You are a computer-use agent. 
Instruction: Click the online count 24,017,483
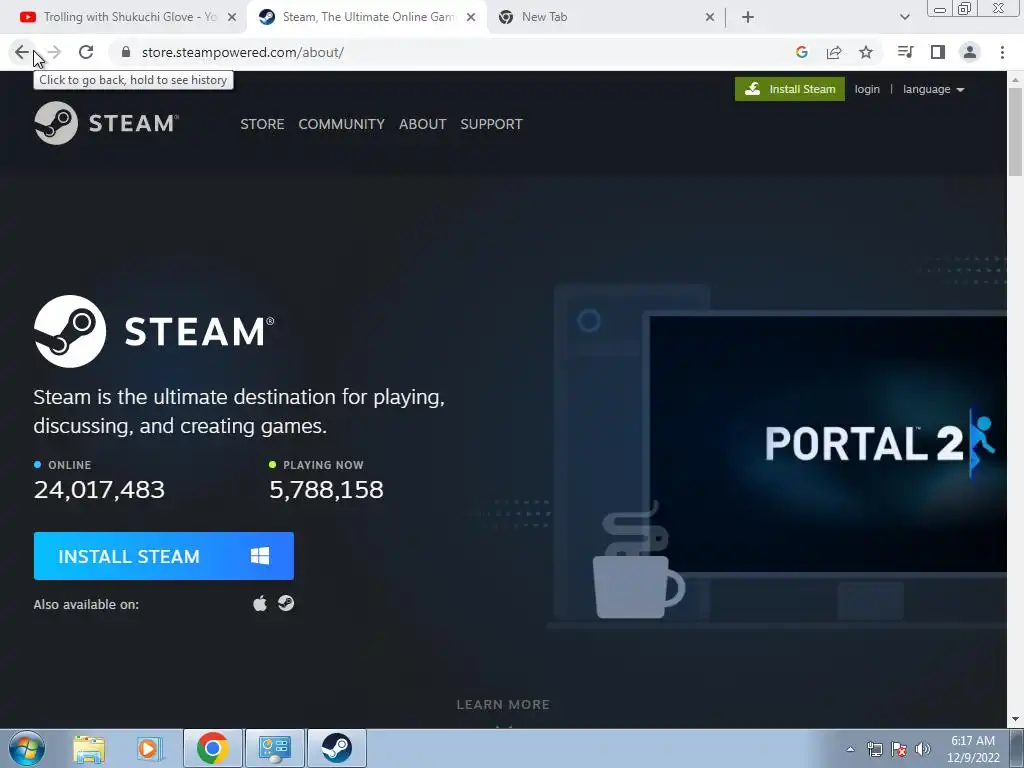click(99, 490)
